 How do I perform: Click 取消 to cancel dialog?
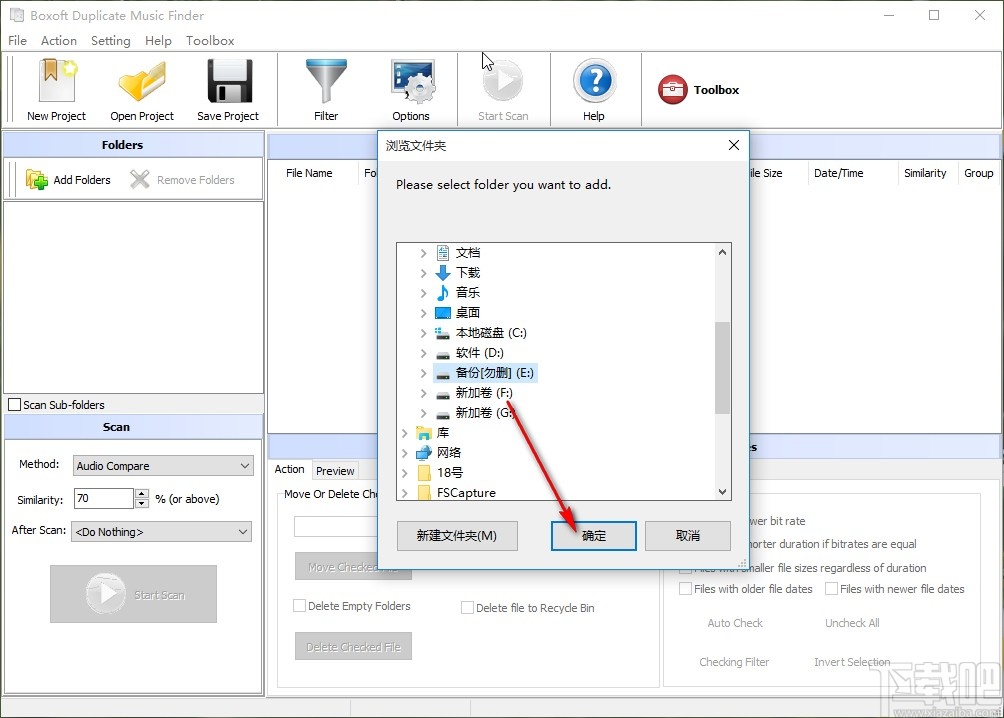pyautogui.click(x=688, y=535)
